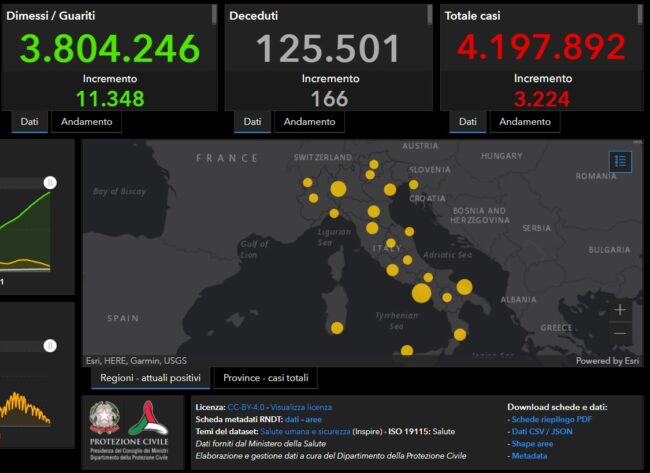Click the 11.348 recovered increment value
Image resolution: width=650 pixels, height=473 pixels.
click(110, 99)
